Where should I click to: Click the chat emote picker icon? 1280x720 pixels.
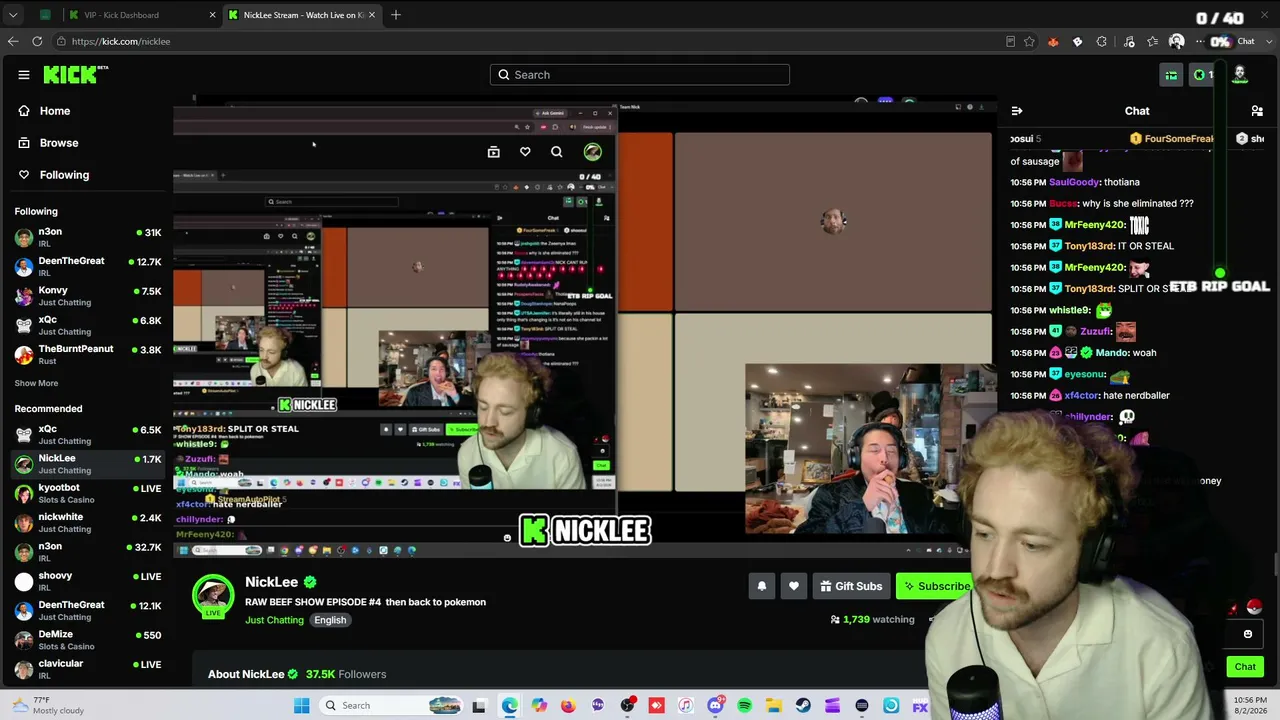[1248, 634]
